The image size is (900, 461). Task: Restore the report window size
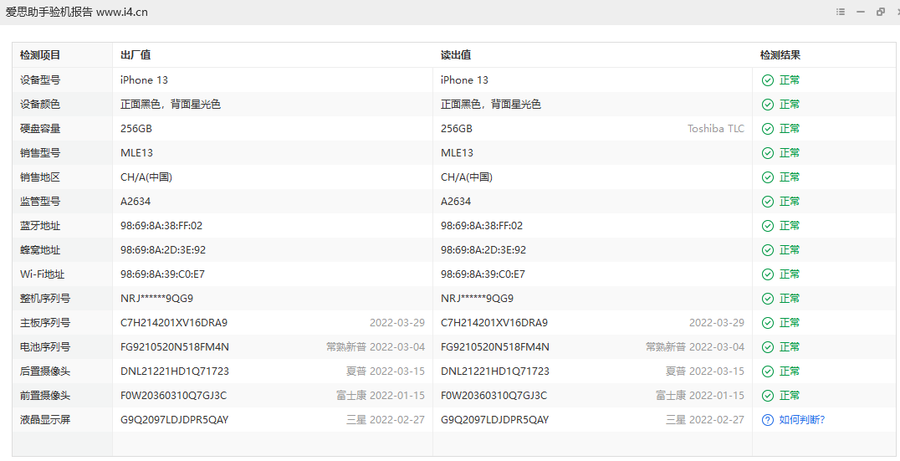click(881, 12)
